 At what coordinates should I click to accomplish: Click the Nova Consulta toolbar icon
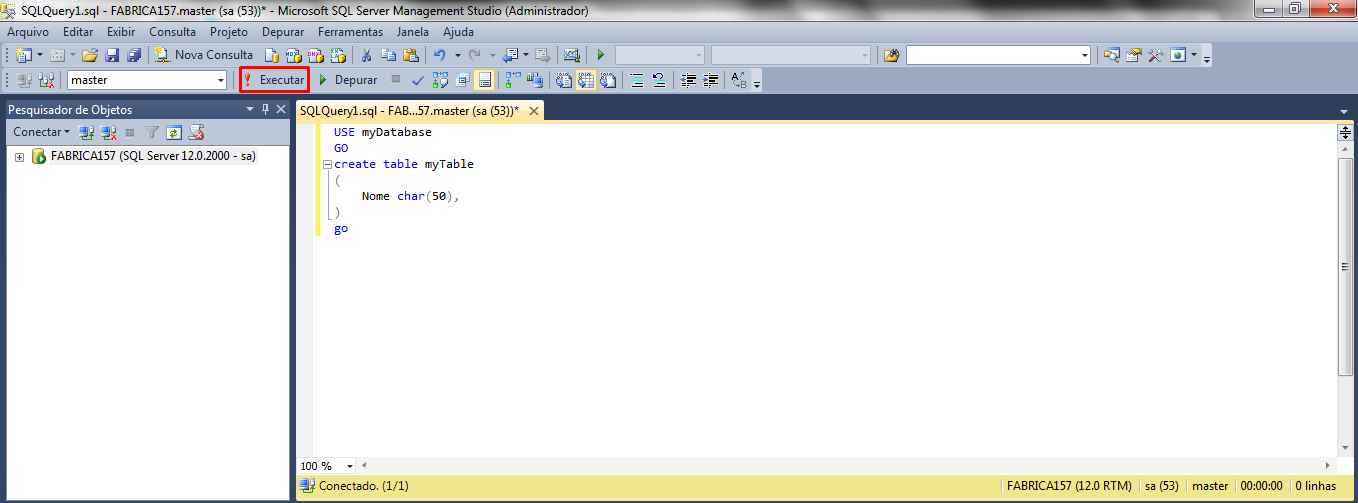204,55
